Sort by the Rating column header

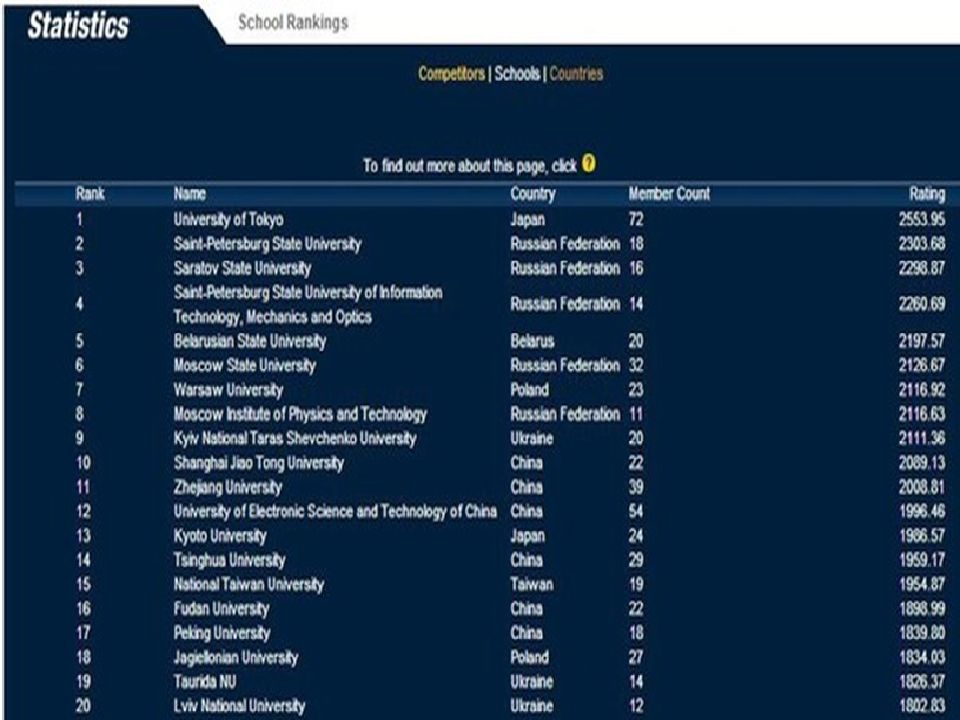(x=927, y=194)
